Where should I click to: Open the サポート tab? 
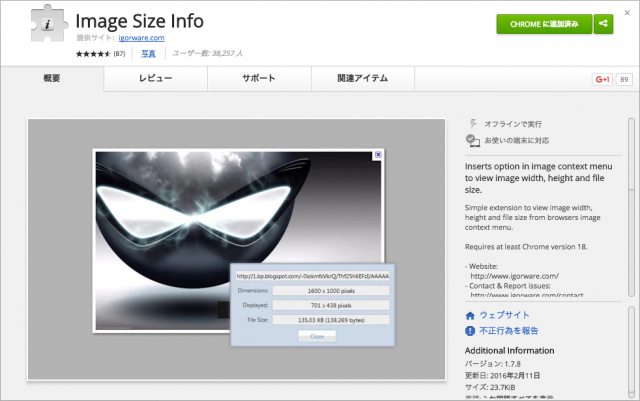[x=259, y=78]
